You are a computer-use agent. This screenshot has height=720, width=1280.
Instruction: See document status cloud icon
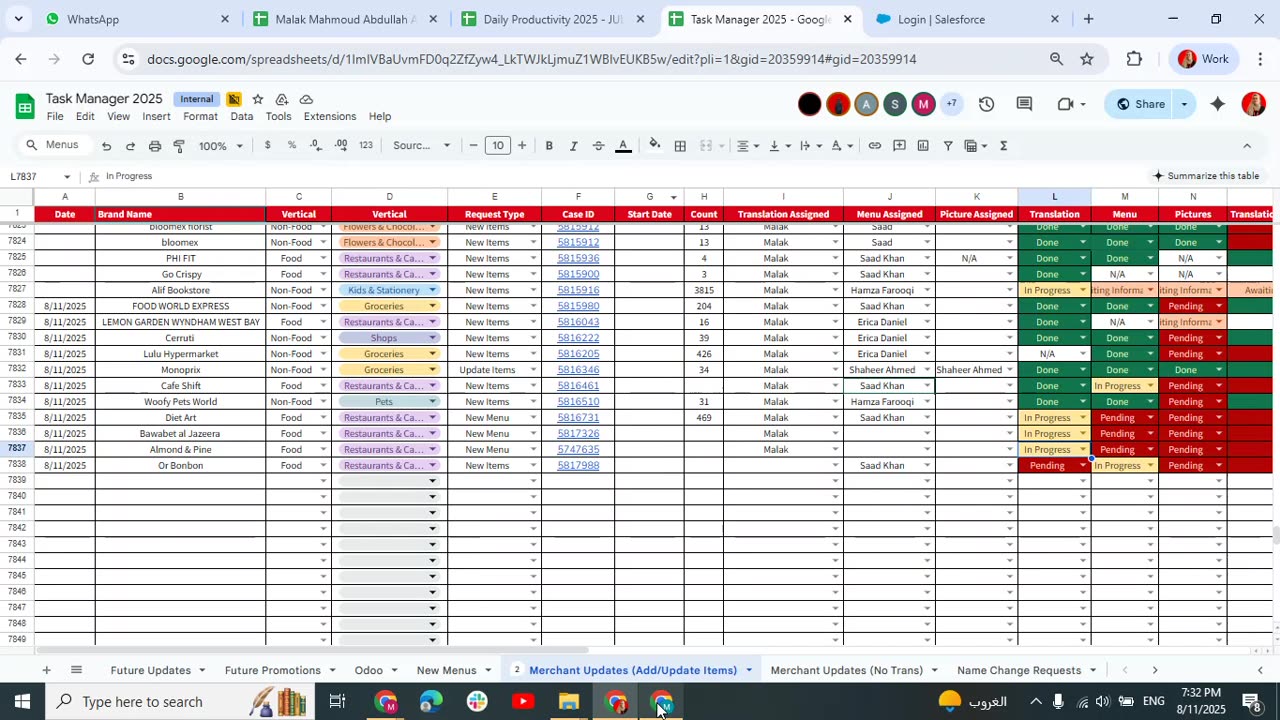click(x=306, y=99)
